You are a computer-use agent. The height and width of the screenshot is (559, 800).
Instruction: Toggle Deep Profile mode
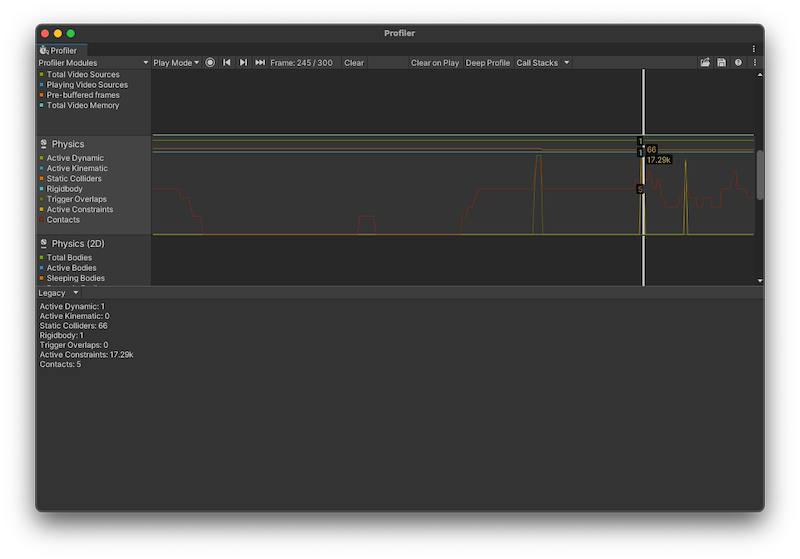[488, 63]
